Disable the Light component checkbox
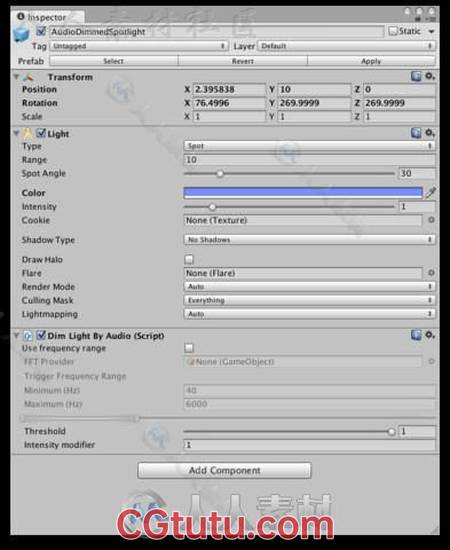 pos(41,133)
